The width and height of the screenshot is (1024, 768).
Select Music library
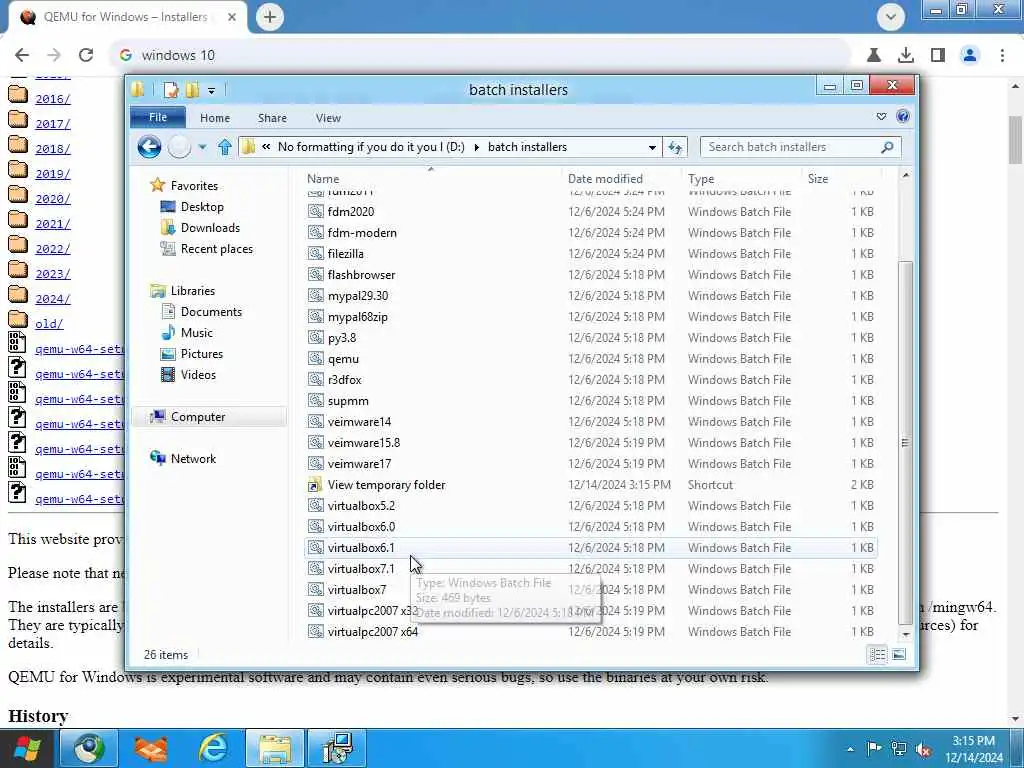click(x=197, y=333)
